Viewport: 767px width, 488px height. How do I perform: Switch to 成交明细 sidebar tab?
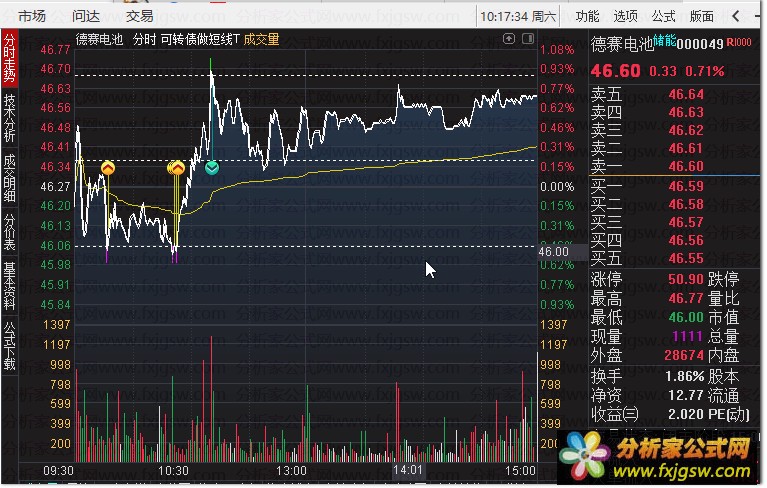[9, 177]
